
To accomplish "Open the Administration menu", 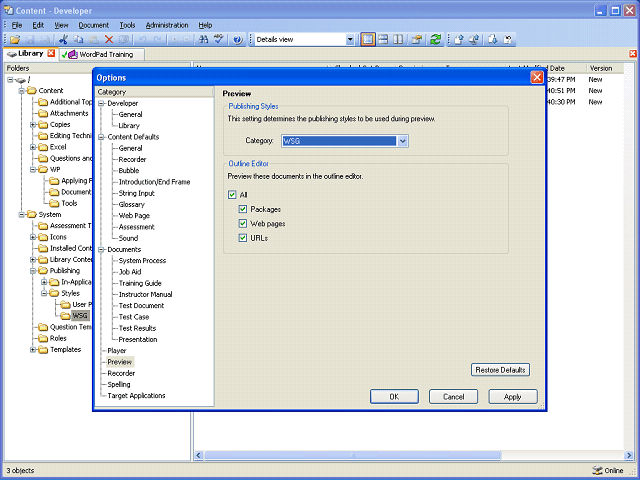I will (x=167, y=25).
